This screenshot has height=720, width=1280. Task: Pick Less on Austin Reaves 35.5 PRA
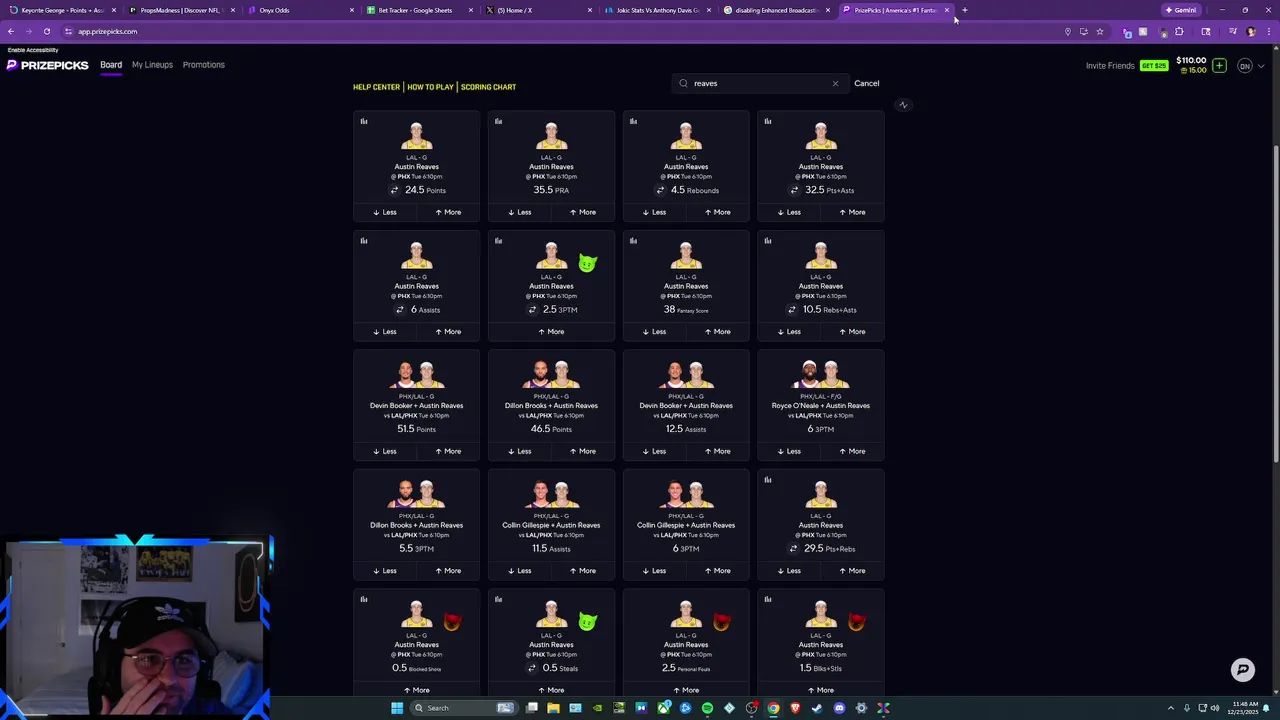tap(519, 212)
